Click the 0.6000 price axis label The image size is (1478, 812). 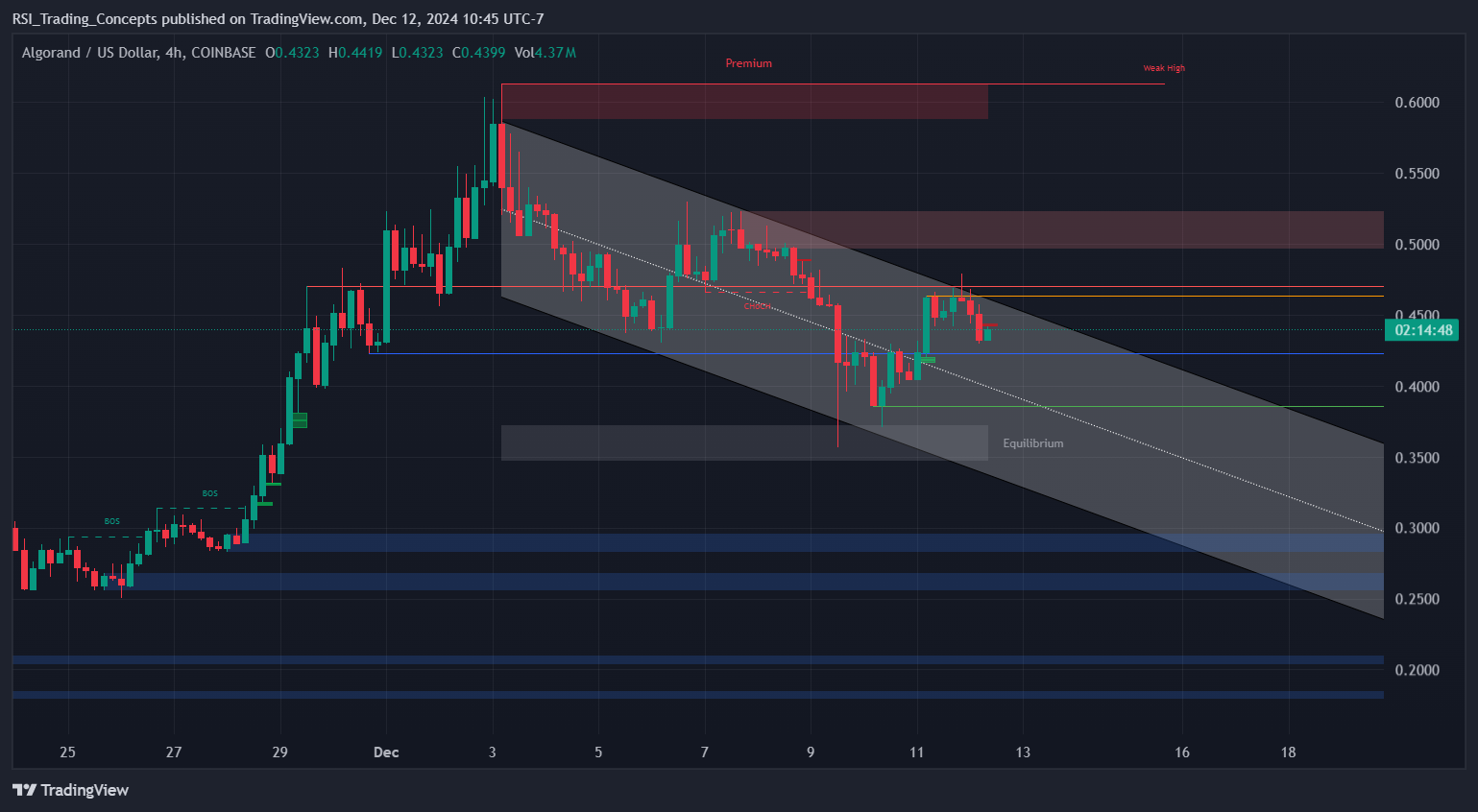1417,103
